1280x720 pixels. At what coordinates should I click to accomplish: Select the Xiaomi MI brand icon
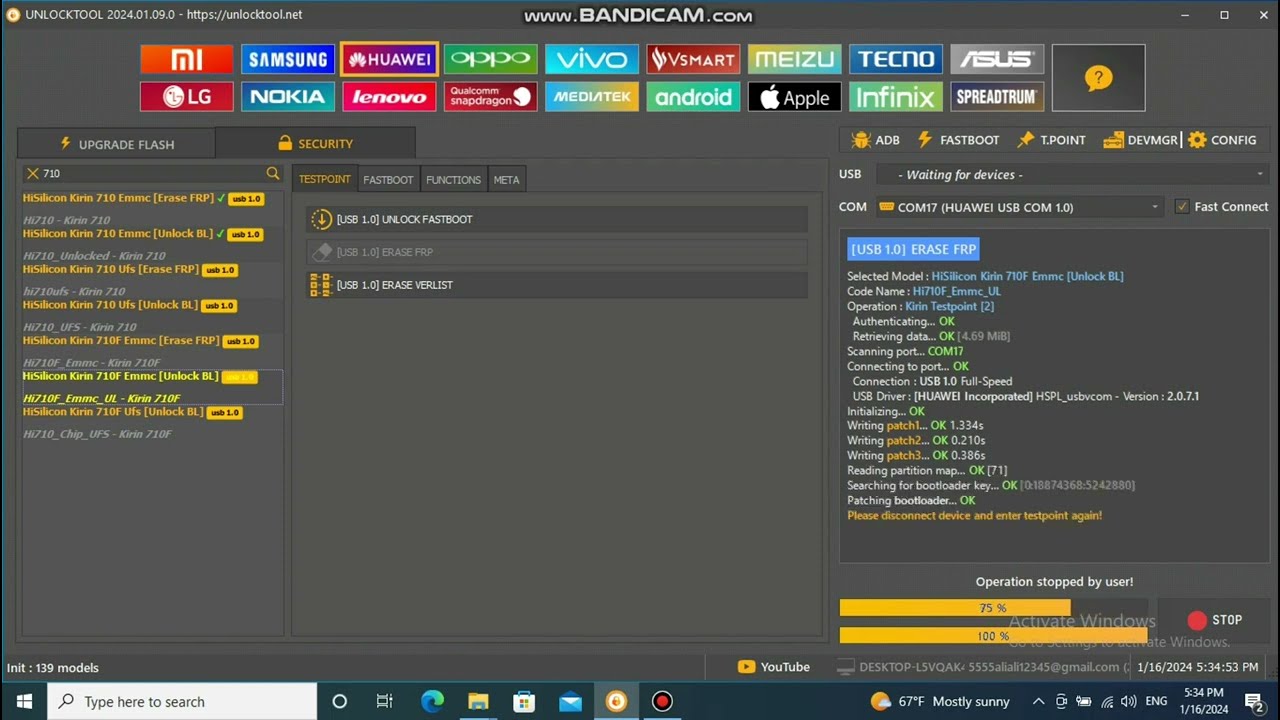pyautogui.click(x=186, y=59)
